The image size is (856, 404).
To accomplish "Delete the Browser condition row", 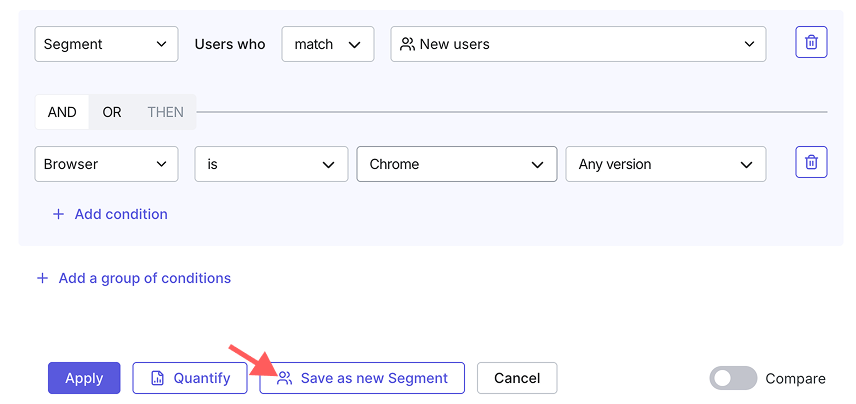I will coord(811,162).
